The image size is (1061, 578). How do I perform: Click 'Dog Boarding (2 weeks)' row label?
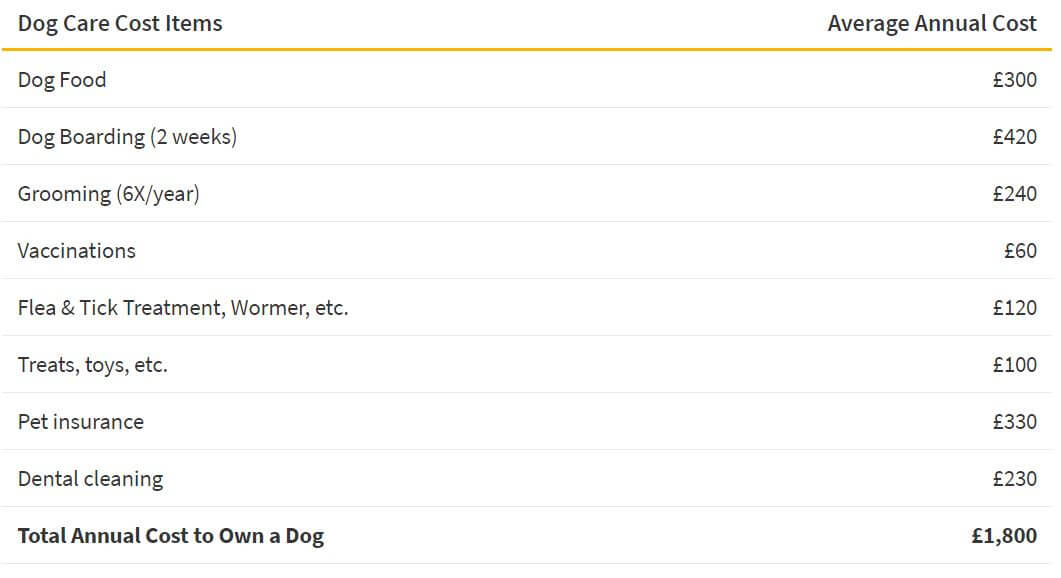127,137
